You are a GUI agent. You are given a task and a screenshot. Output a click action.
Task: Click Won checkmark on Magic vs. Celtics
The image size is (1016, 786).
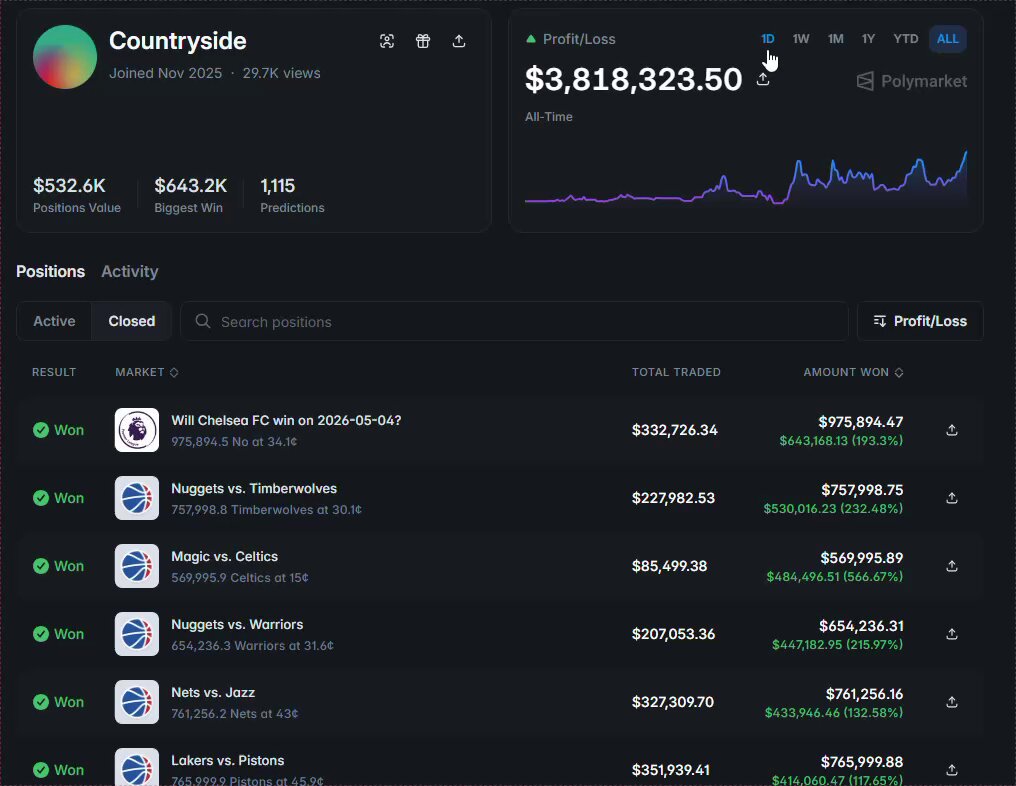41,566
